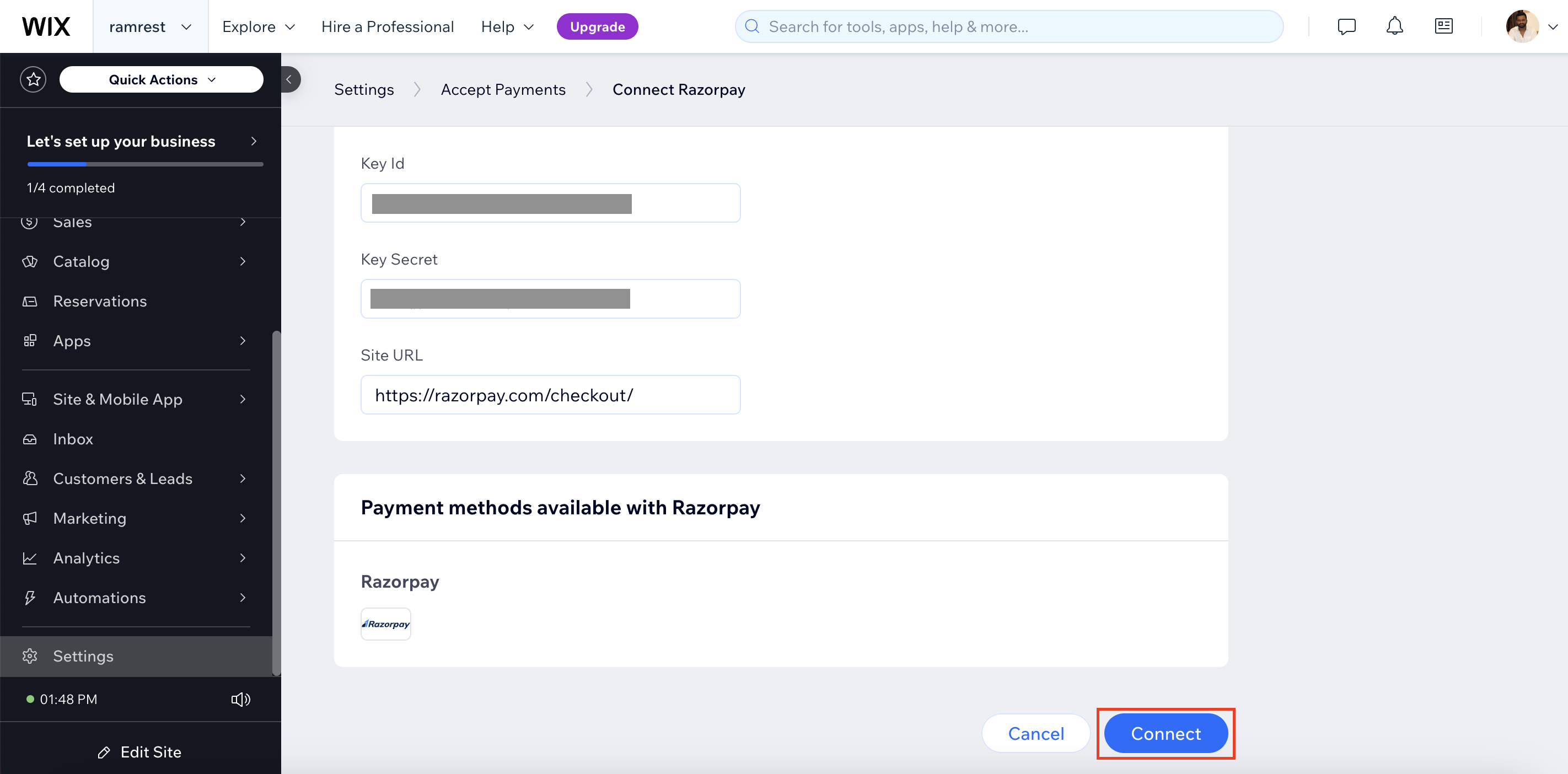The width and height of the screenshot is (1568, 774).
Task: Open the Help dropdown menu
Action: tap(507, 27)
